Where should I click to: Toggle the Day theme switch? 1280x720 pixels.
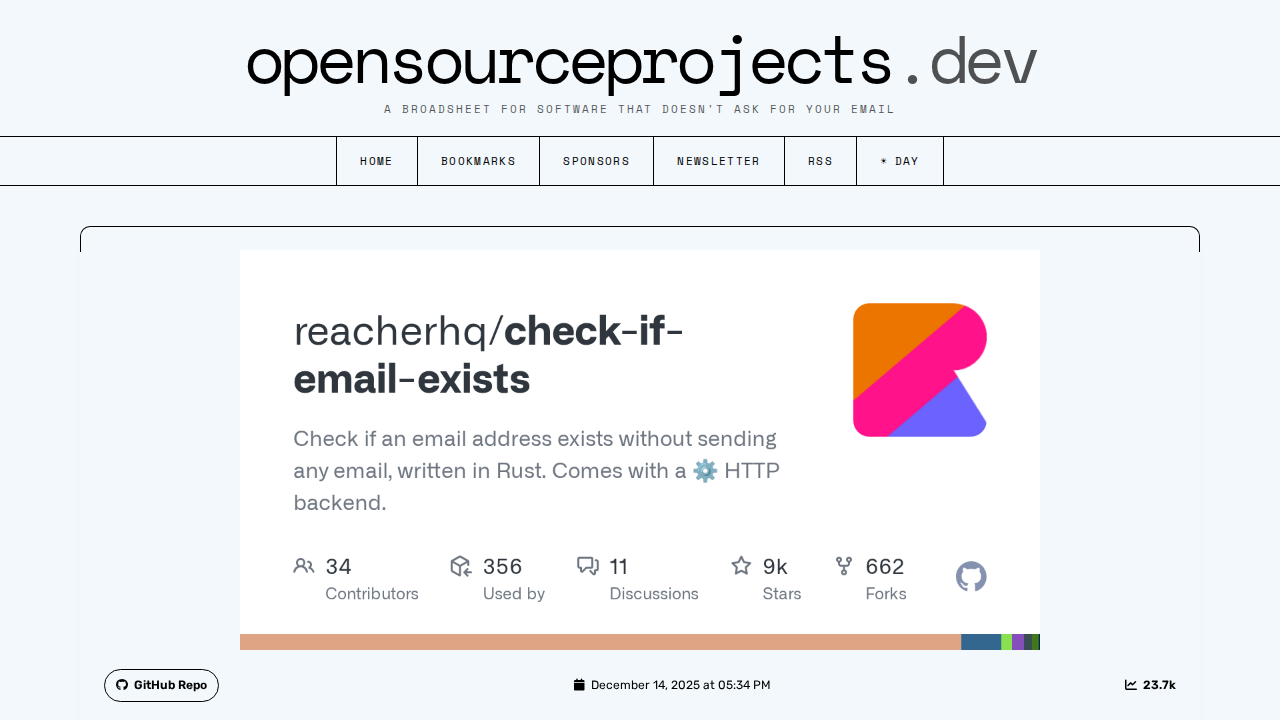coord(900,161)
